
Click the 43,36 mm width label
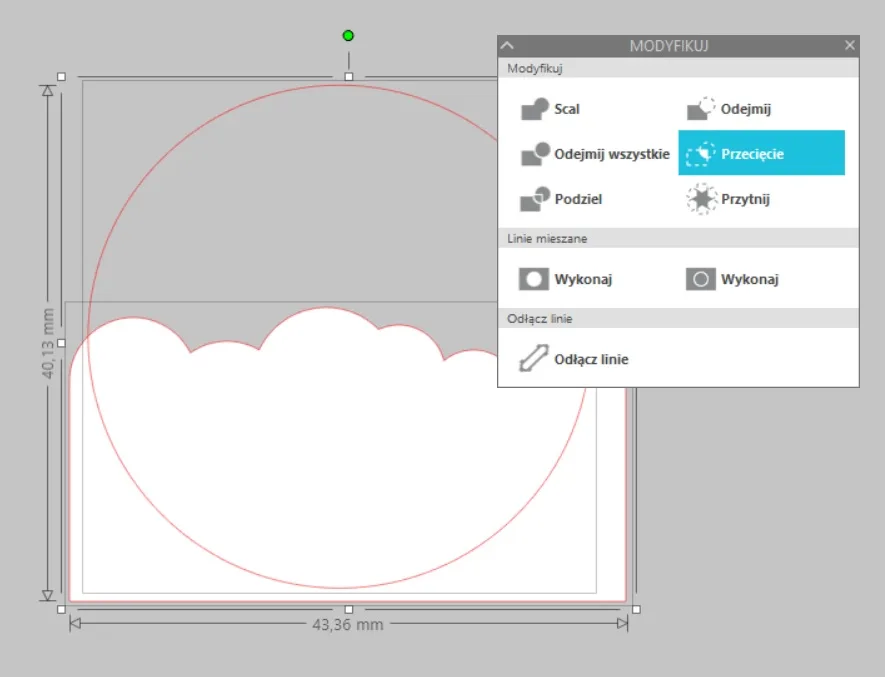click(348, 624)
